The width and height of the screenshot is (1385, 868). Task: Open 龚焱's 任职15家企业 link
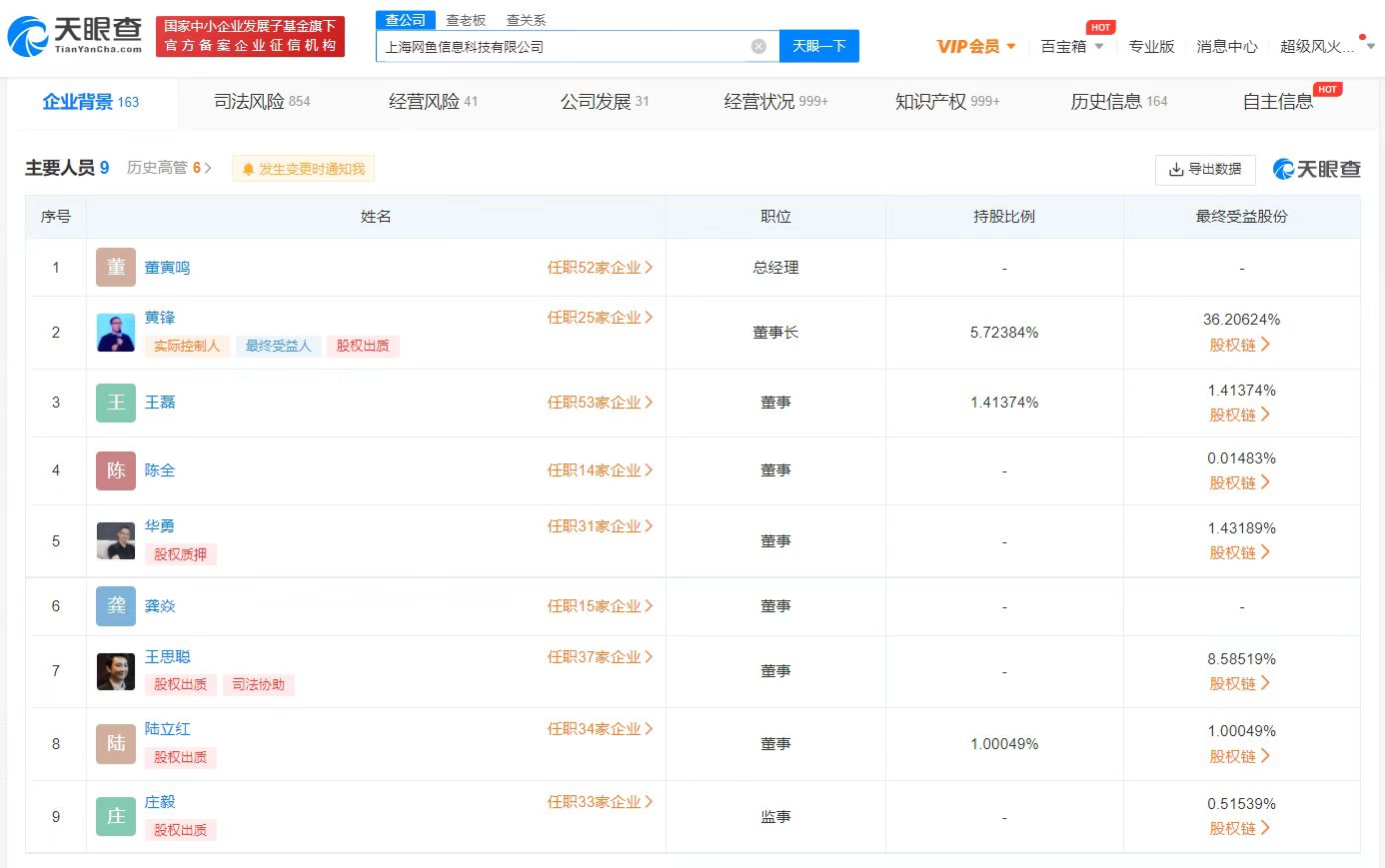click(600, 606)
